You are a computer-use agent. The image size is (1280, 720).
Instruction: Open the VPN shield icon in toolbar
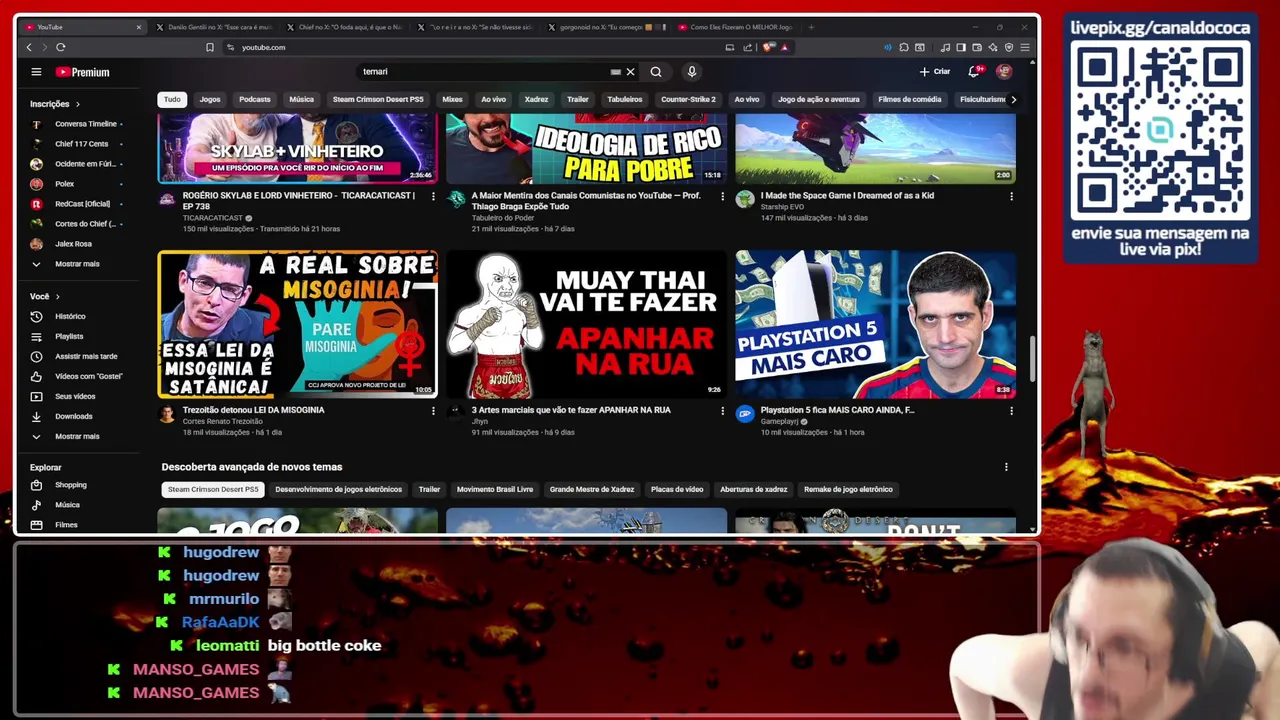(1009, 47)
